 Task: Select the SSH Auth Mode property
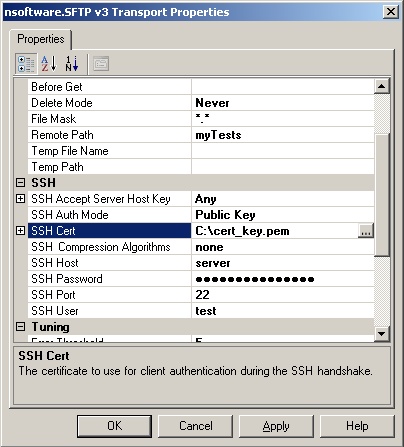click(x=109, y=215)
